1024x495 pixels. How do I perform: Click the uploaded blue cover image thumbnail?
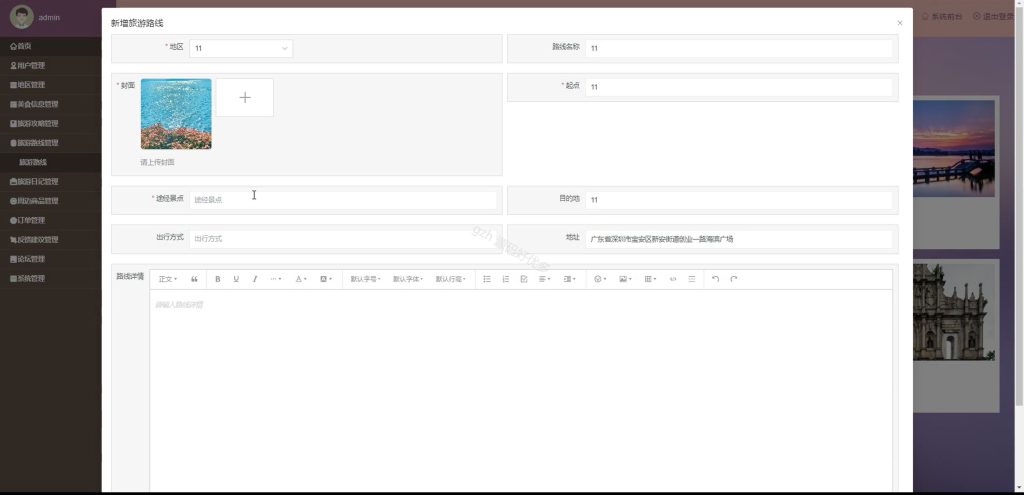pos(176,114)
